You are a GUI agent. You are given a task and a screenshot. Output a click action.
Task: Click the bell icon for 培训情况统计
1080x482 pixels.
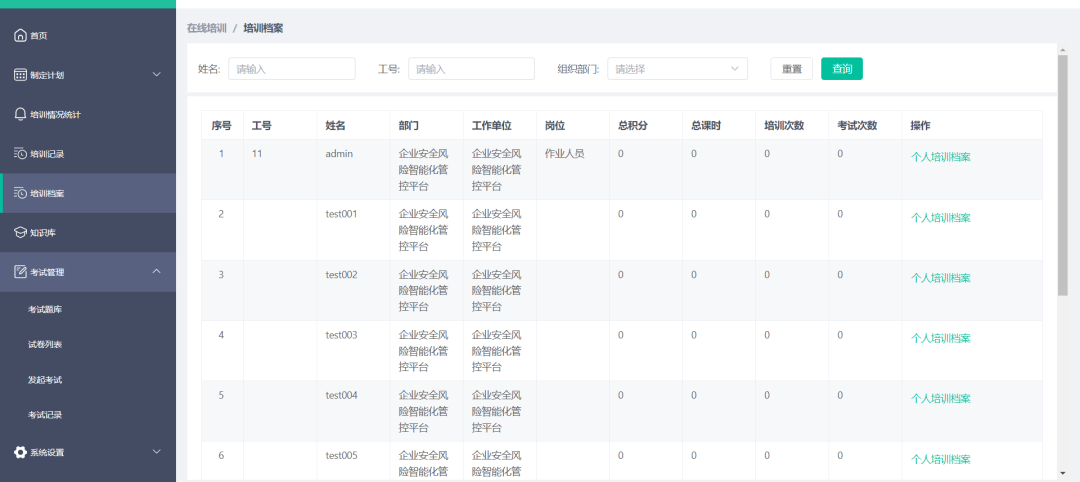tap(20, 114)
